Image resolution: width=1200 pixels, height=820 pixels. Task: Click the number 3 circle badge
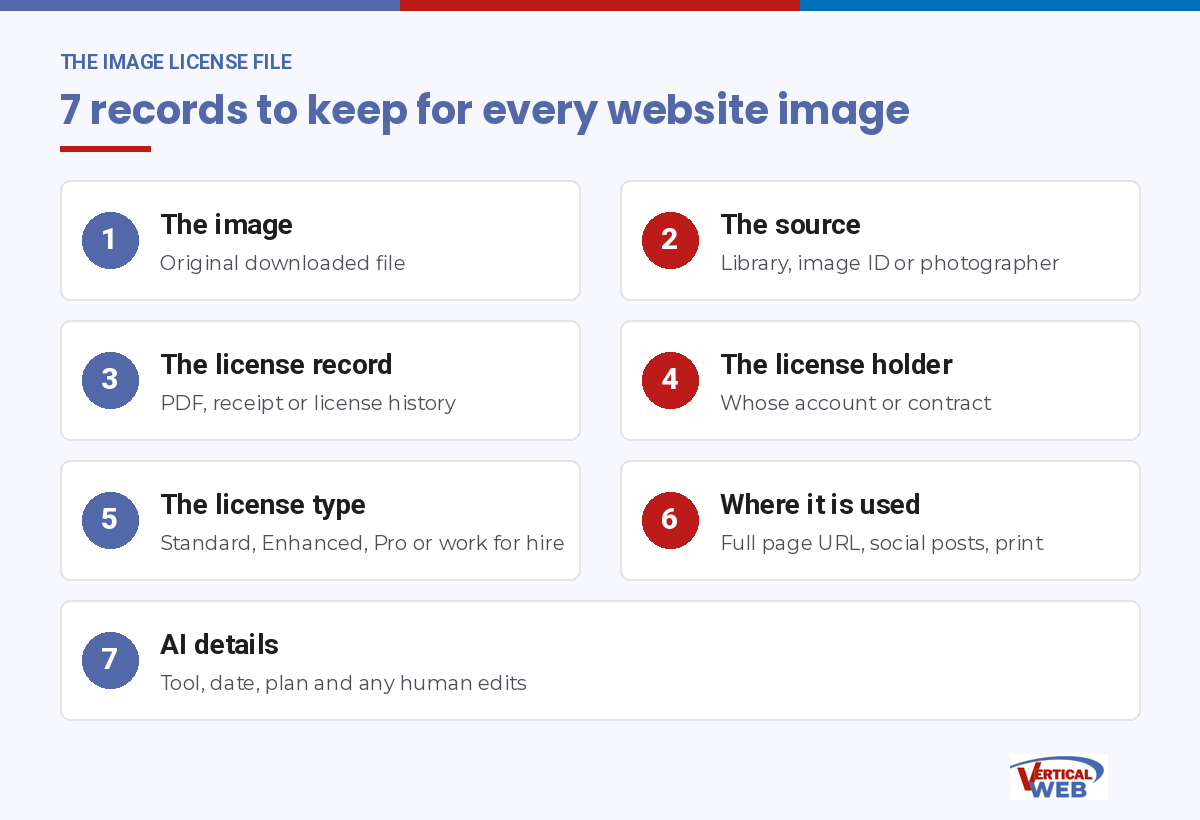point(110,380)
